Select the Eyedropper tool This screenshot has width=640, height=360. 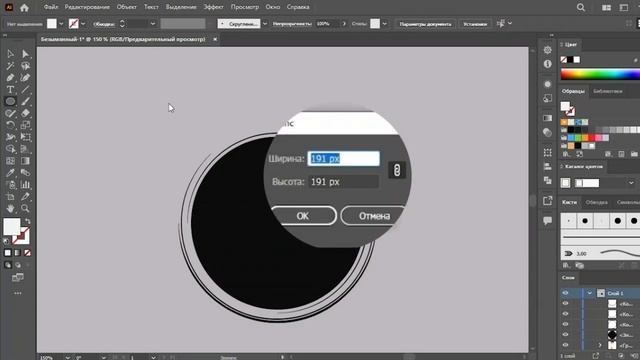pyautogui.click(x=10, y=173)
